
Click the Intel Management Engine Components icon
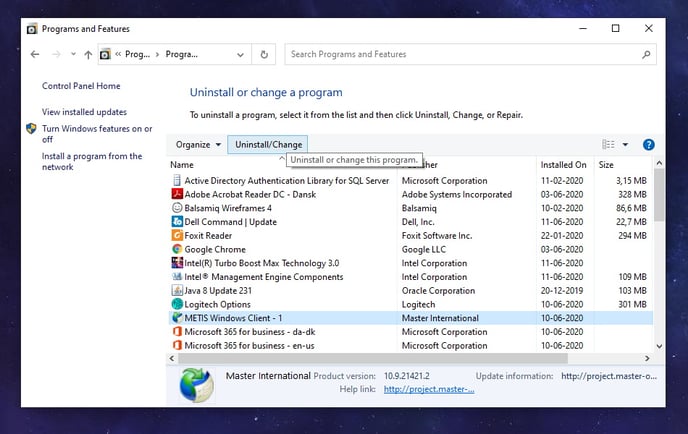pos(177,276)
